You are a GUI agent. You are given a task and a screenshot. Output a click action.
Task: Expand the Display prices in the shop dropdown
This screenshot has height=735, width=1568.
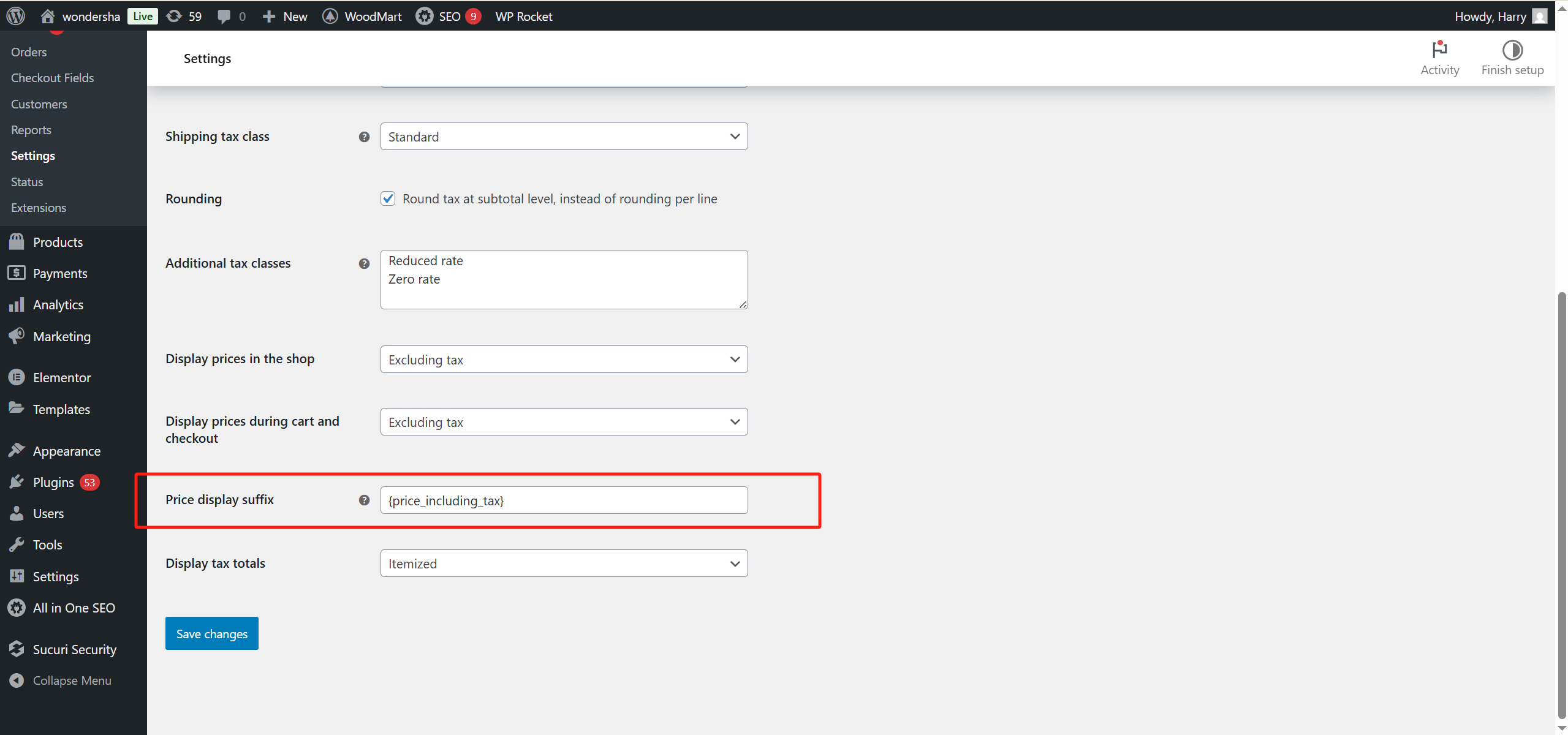tap(563, 360)
